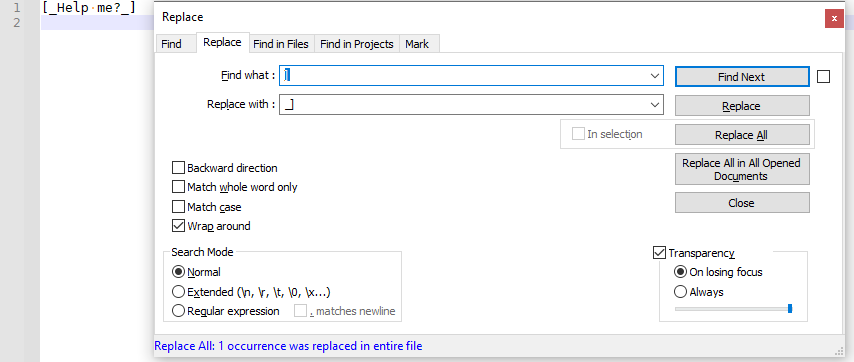This screenshot has width=854, height=362.
Task: Go to the Mark tab
Action: (417, 44)
